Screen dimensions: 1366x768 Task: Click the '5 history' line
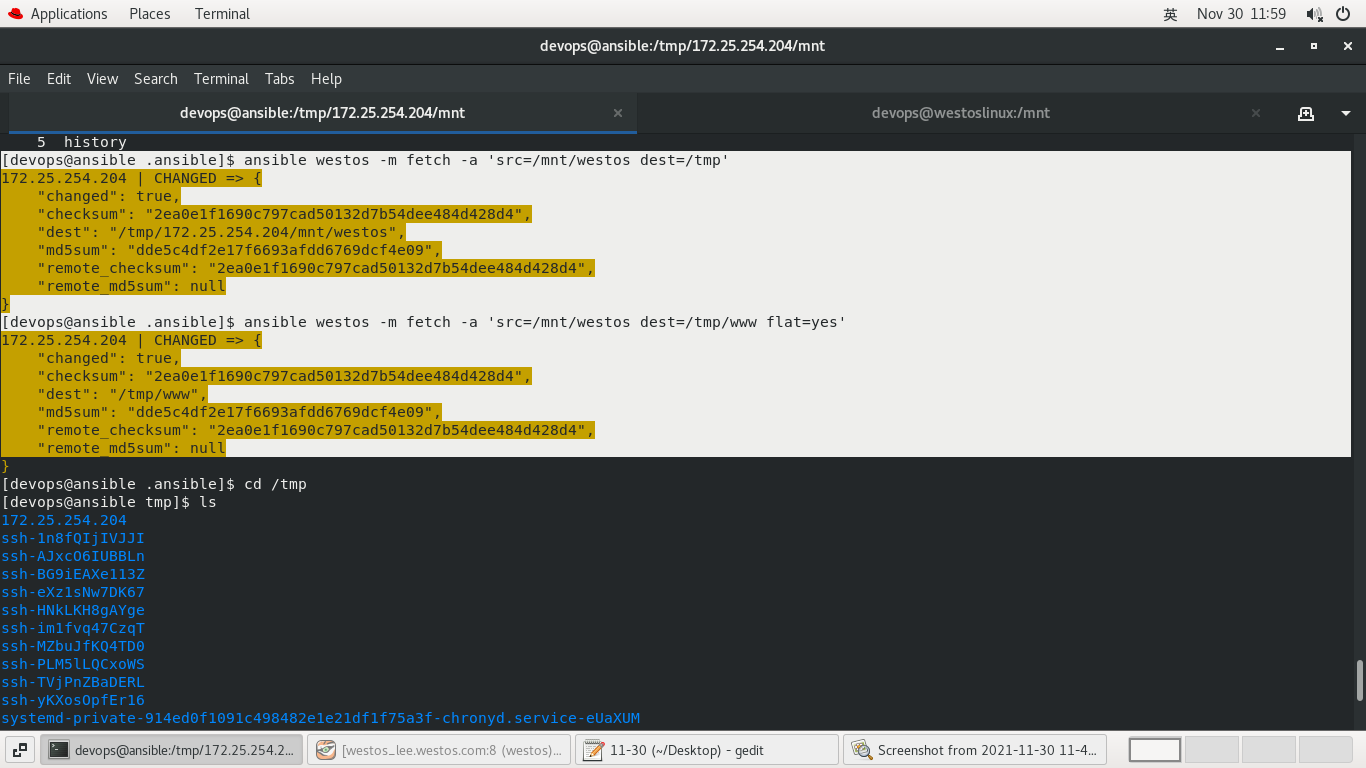point(82,142)
